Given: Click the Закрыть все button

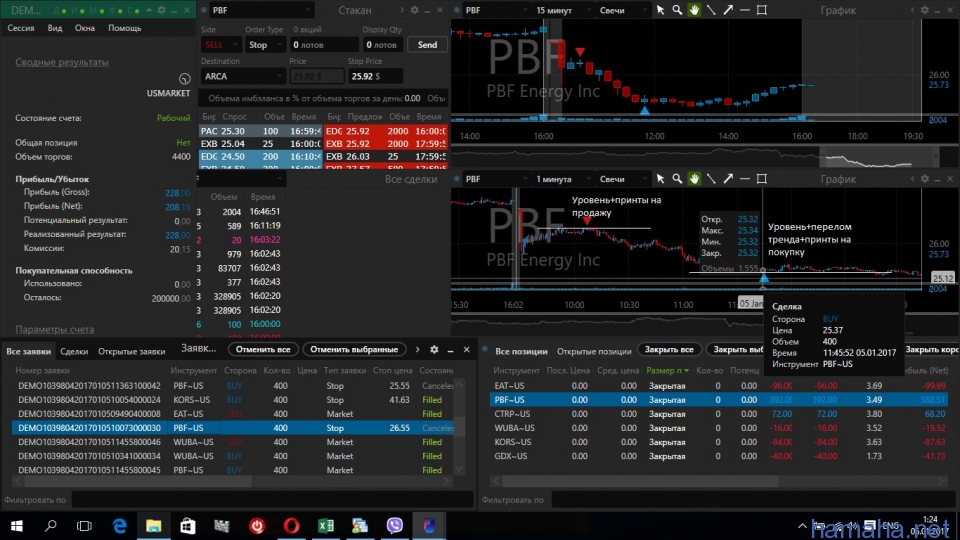Looking at the screenshot, I should click(x=669, y=350).
